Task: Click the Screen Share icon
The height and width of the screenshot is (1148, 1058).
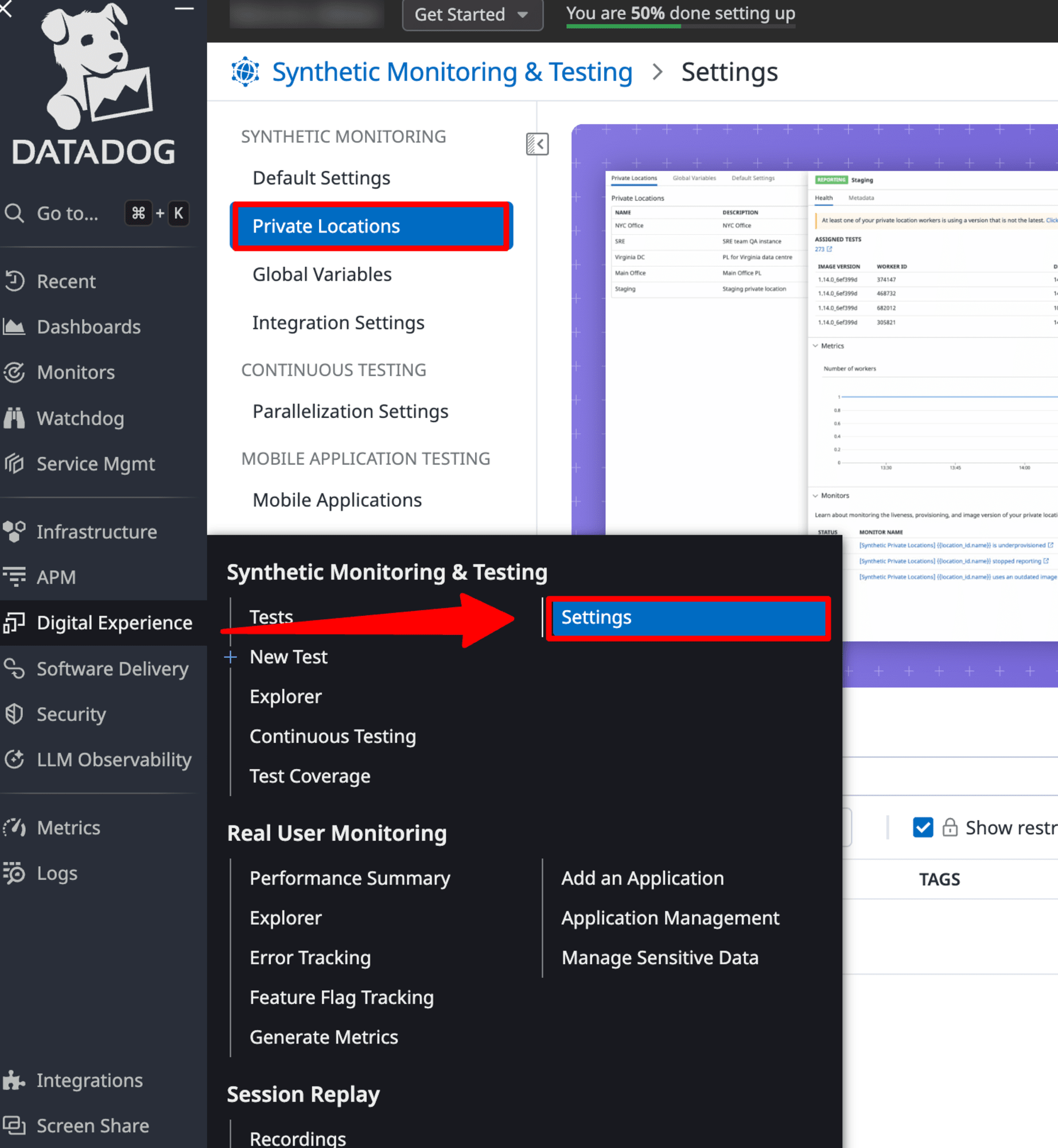Action: [14, 1126]
